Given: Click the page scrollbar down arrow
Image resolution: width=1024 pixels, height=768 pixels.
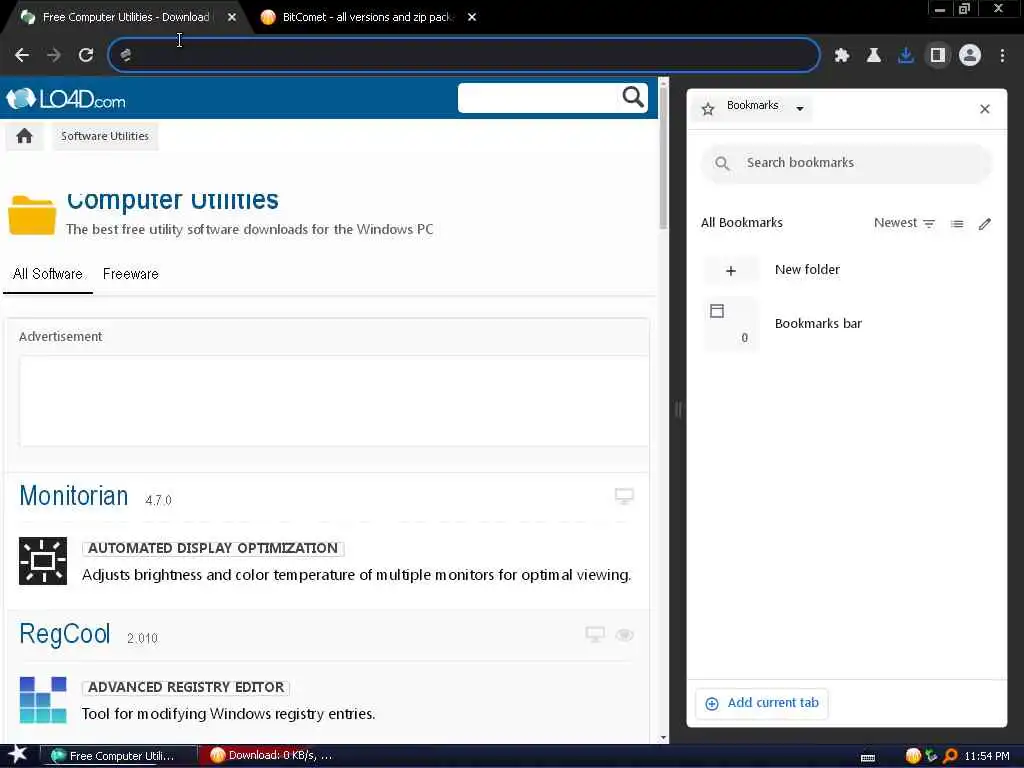Looking at the screenshot, I should click(664, 738).
